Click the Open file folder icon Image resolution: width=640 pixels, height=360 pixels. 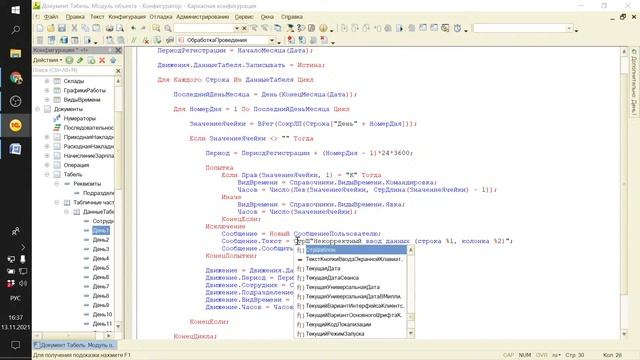pyautogui.click(x=51, y=28)
